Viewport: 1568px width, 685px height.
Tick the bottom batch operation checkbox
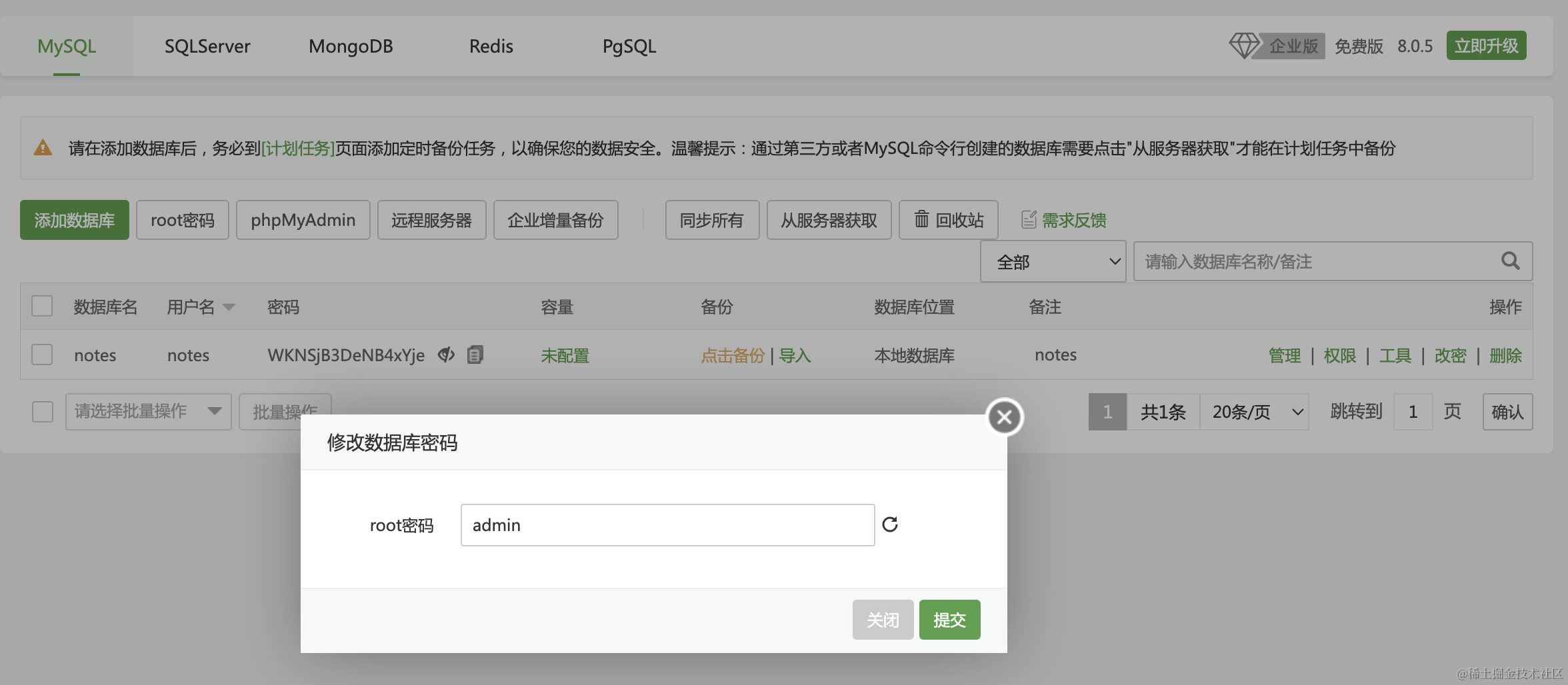click(x=42, y=411)
